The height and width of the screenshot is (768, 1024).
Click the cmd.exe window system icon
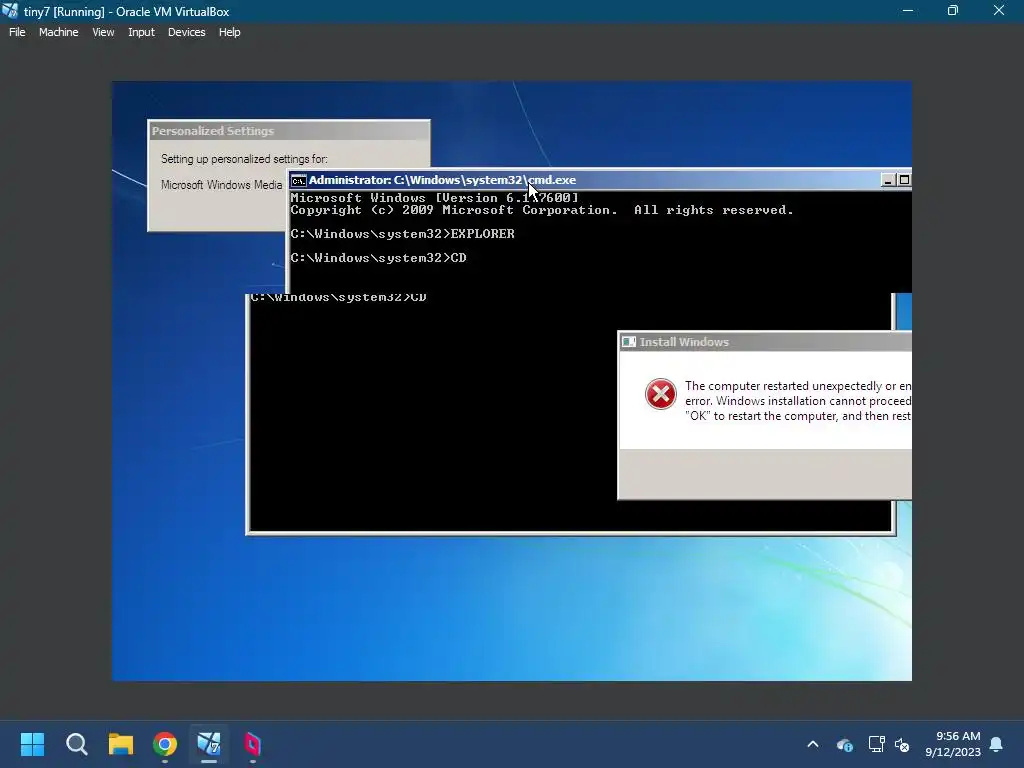(298, 180)
